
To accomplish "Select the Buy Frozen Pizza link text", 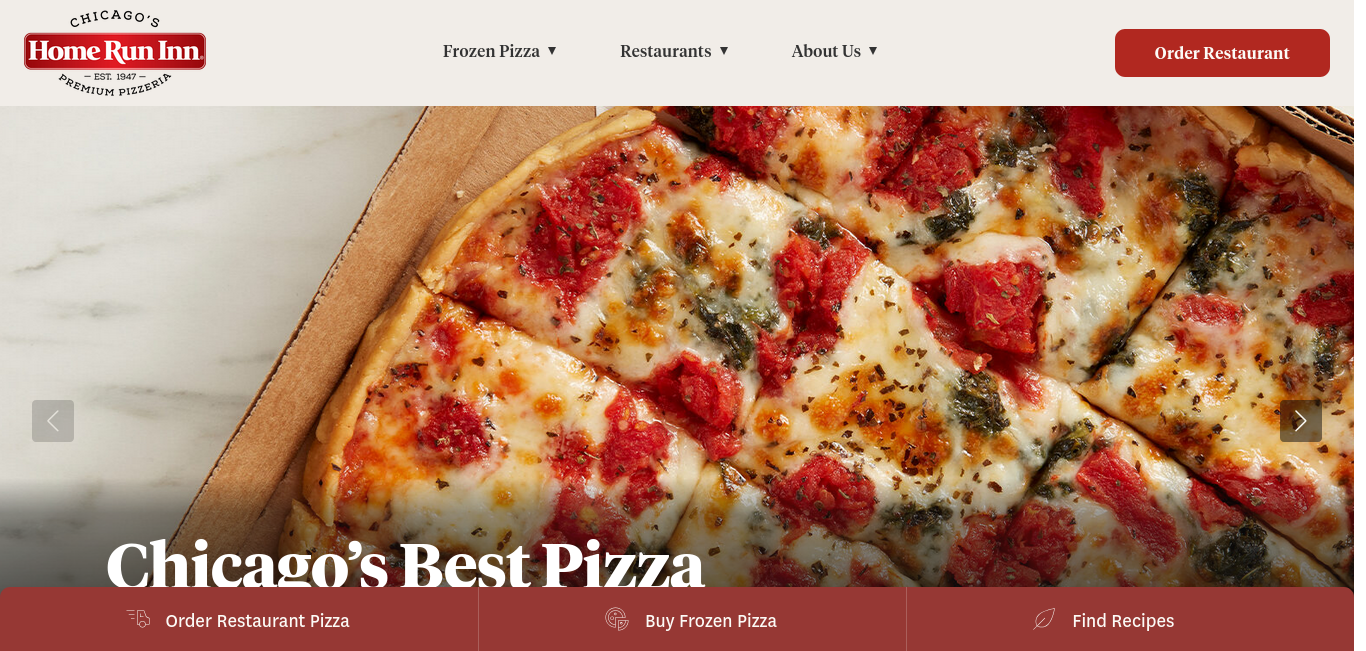I will [711, 621].
